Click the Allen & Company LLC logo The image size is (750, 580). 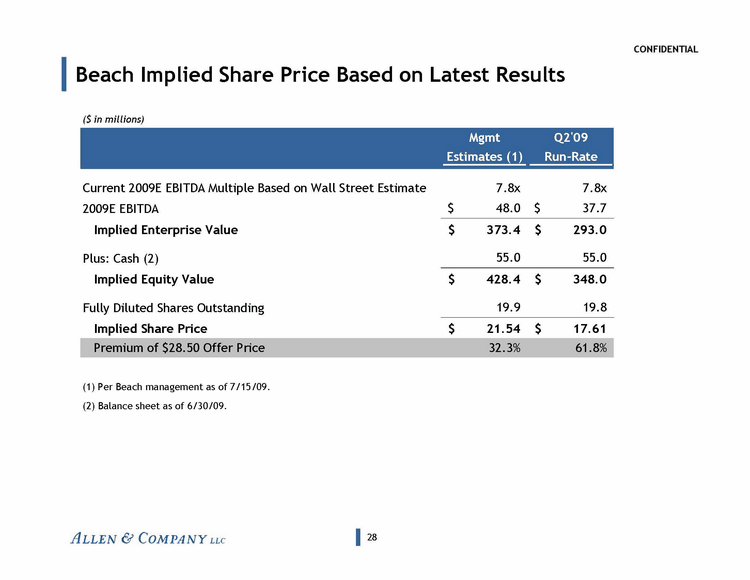pyautogui.click(x=148, y=540)
